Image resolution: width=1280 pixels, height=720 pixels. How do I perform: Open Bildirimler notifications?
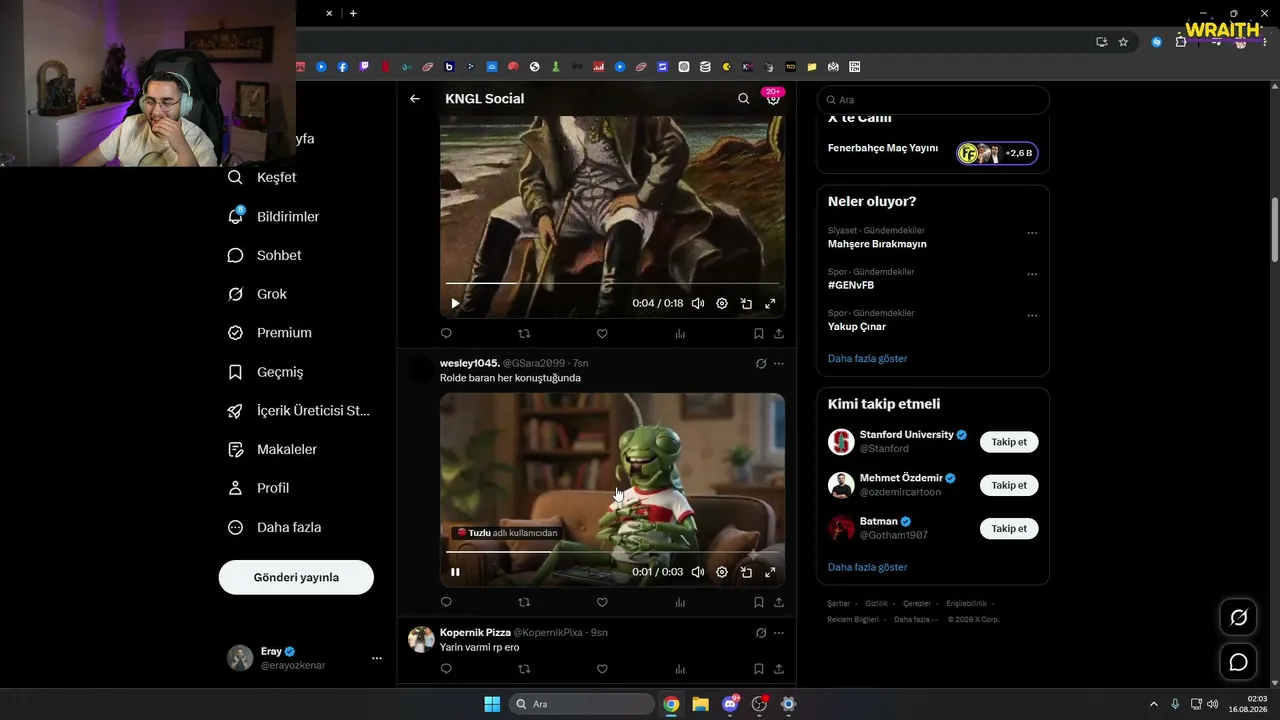274,216
